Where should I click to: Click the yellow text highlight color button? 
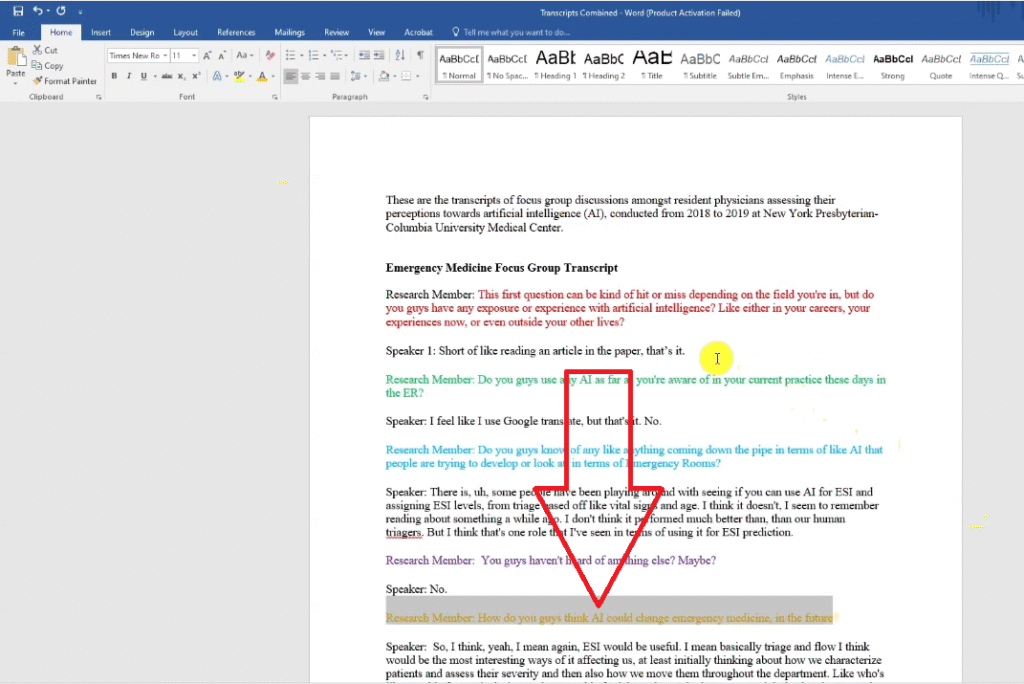point(239,76)
